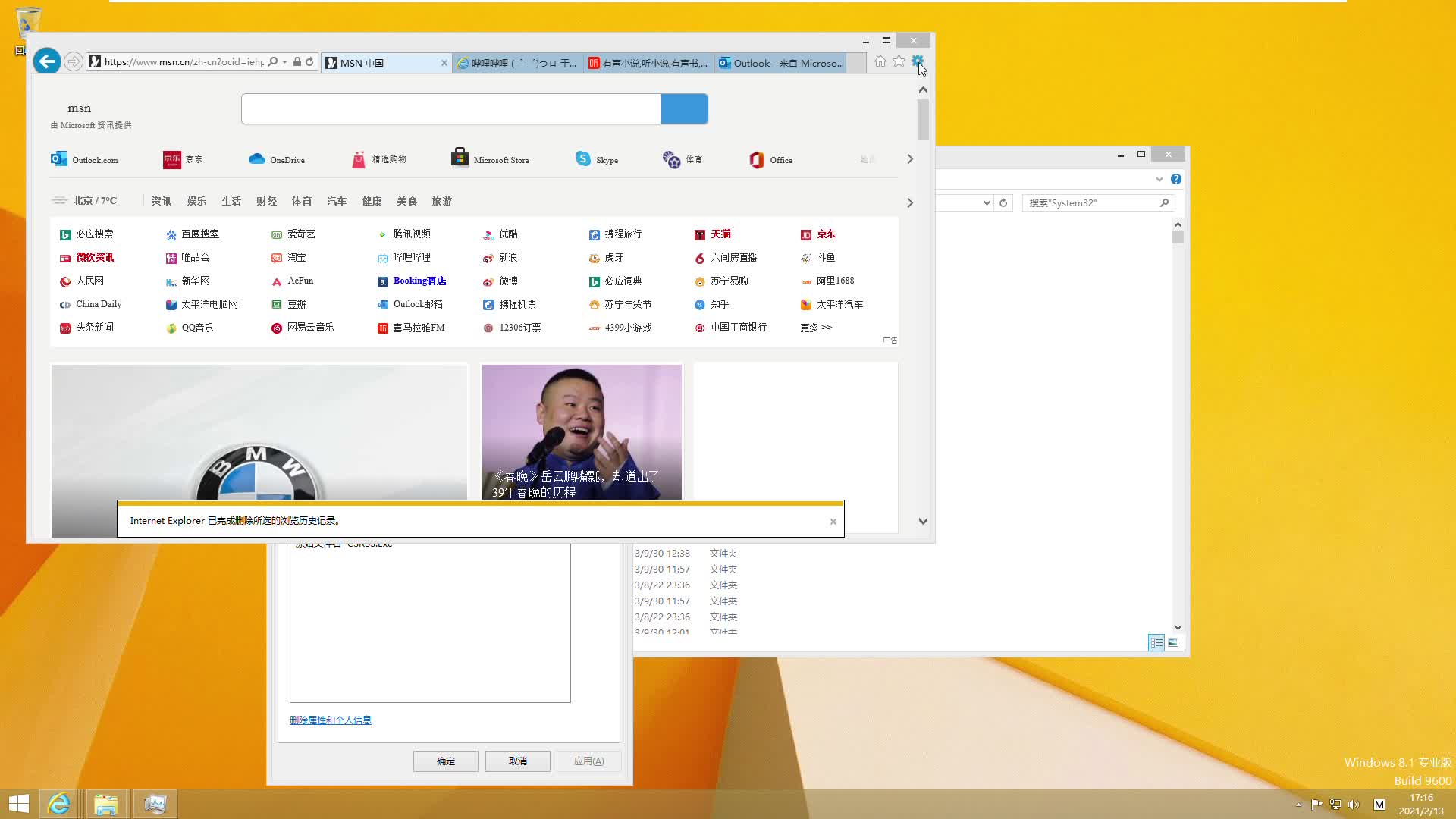Open the 美食 category
1456x819 pixels.
(406, 201)
